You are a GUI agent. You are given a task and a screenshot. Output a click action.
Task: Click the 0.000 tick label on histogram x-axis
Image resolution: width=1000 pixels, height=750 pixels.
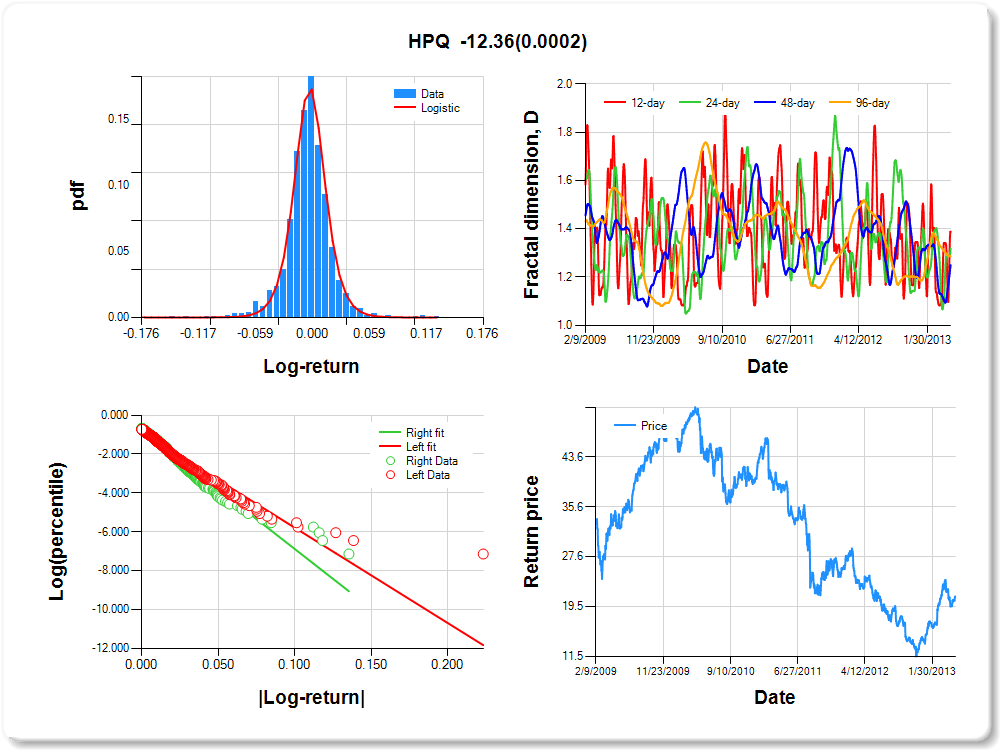pyautogui.click(x=312, y=333)
